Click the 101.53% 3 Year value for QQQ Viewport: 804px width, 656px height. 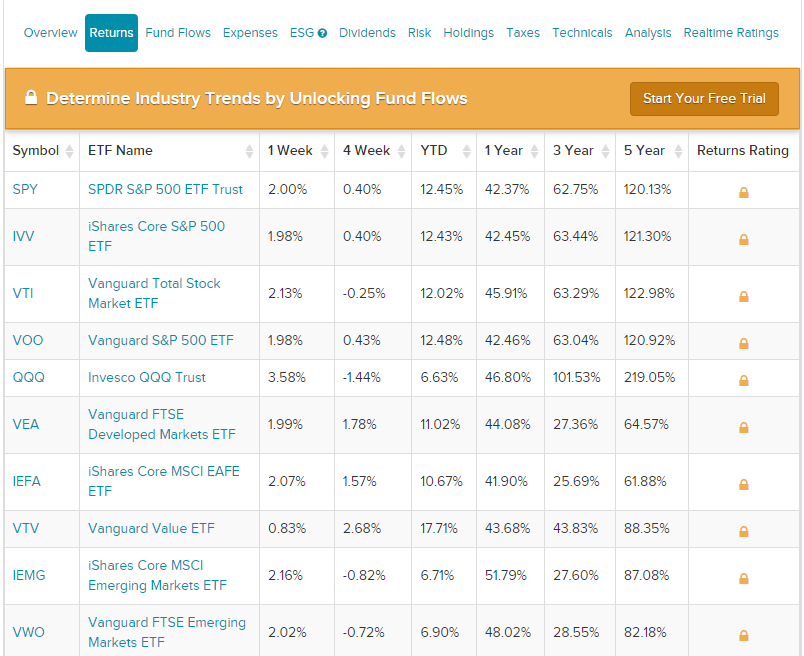(576, 377)
